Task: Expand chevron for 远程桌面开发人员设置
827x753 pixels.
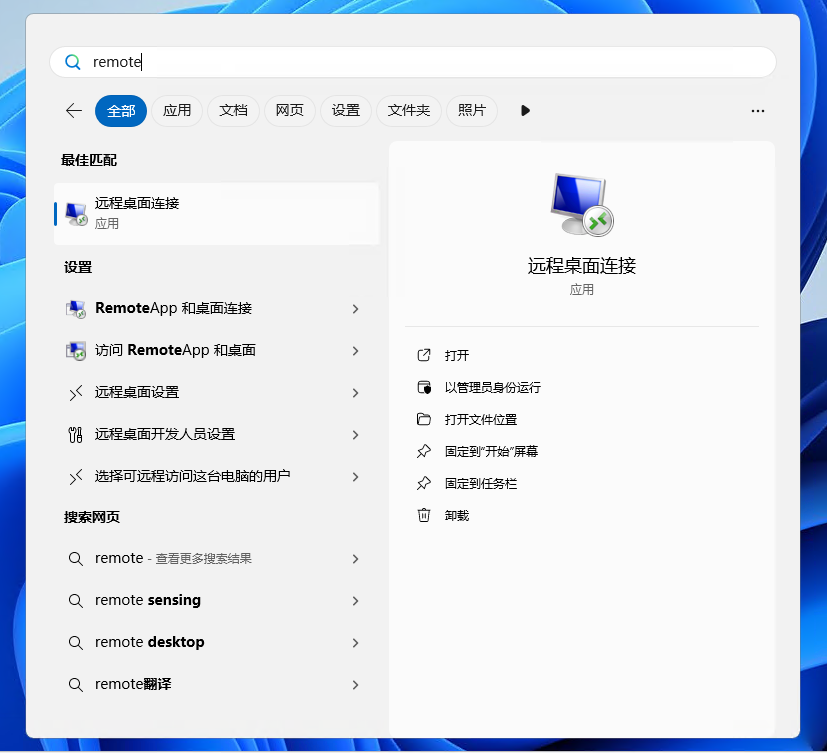Action: (355, 435)
